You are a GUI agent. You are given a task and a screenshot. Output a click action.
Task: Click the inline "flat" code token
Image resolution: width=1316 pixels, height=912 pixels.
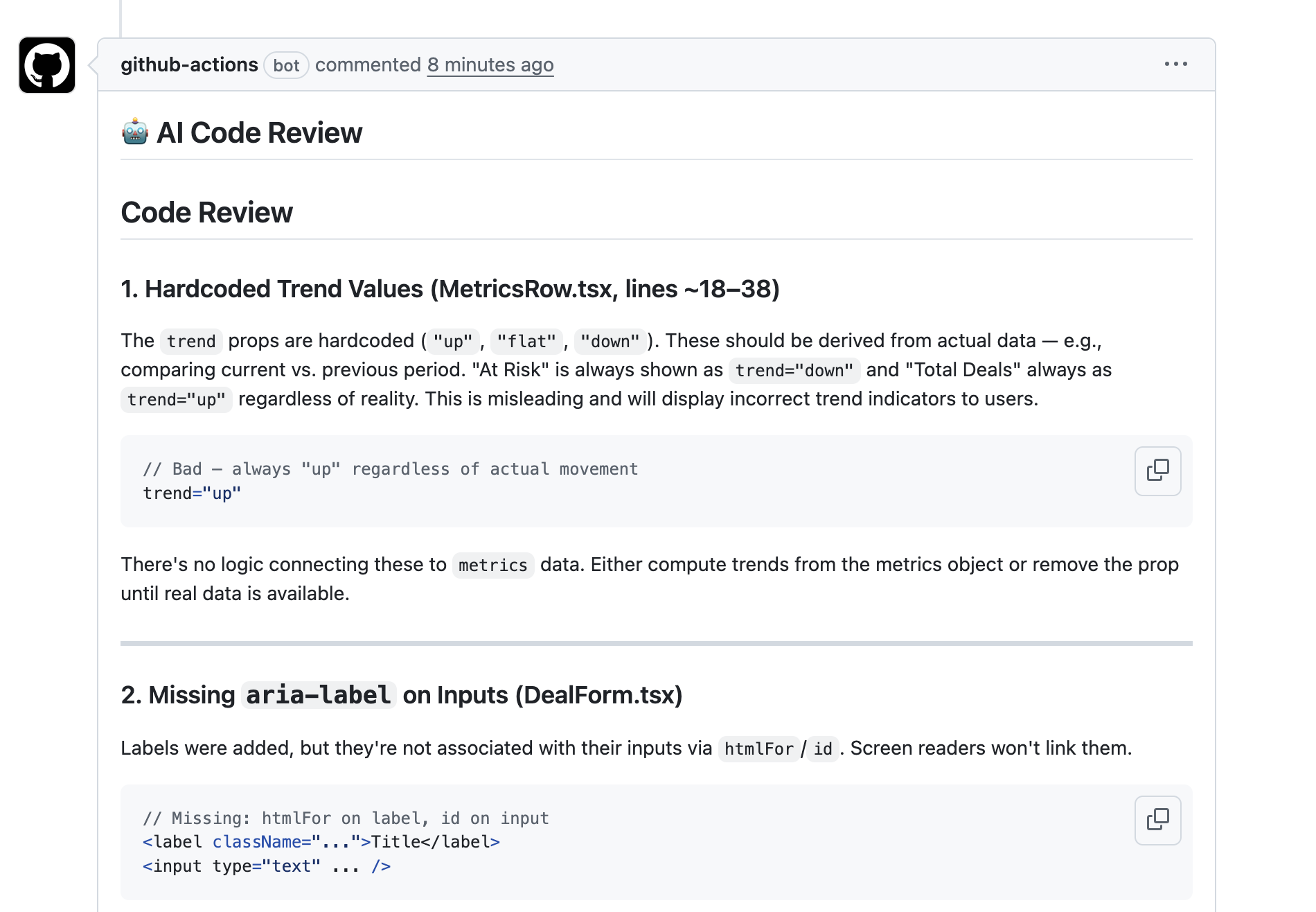[x=526, y=342]
